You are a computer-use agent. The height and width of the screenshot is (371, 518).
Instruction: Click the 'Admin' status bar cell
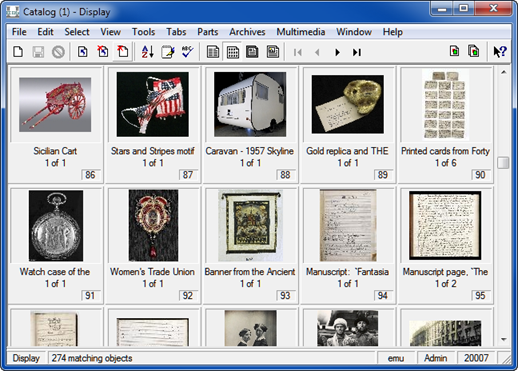tap(435, 358)
